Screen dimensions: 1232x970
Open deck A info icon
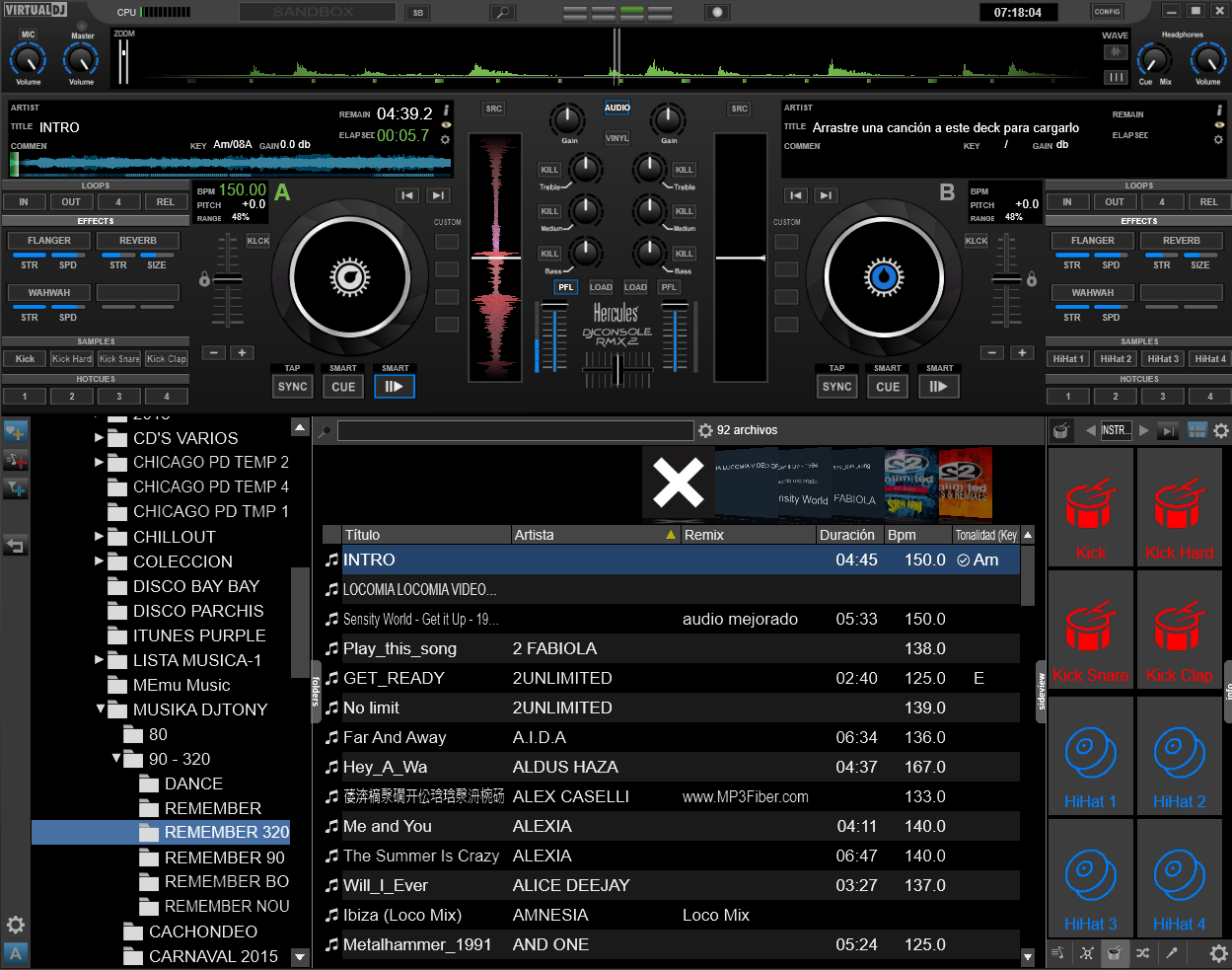pos(446,110)
